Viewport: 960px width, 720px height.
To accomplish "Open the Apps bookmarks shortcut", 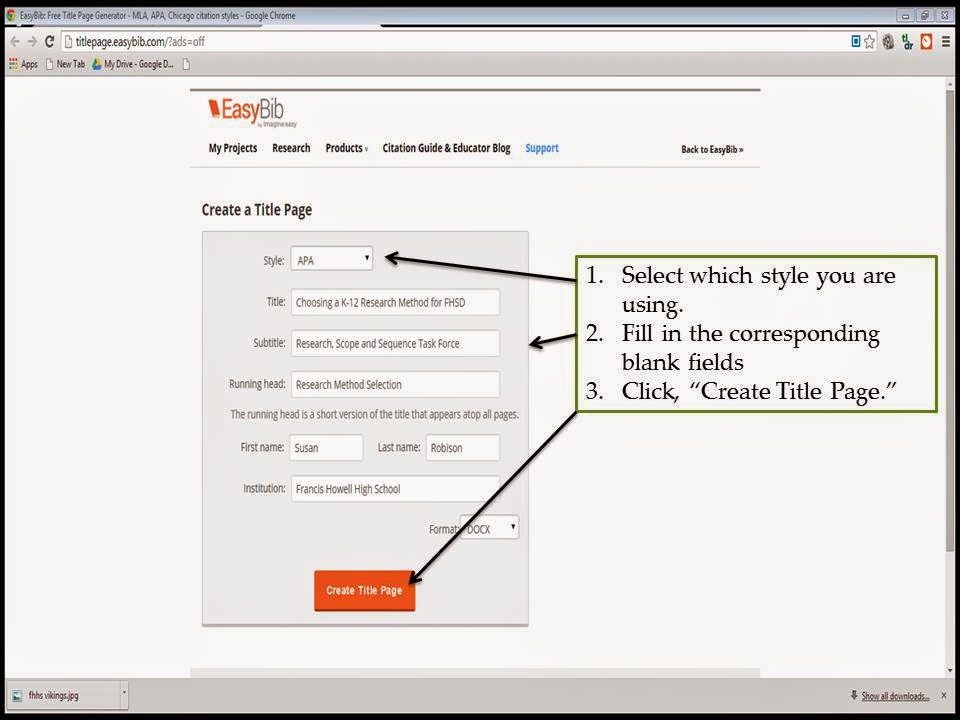I will 23,64.
